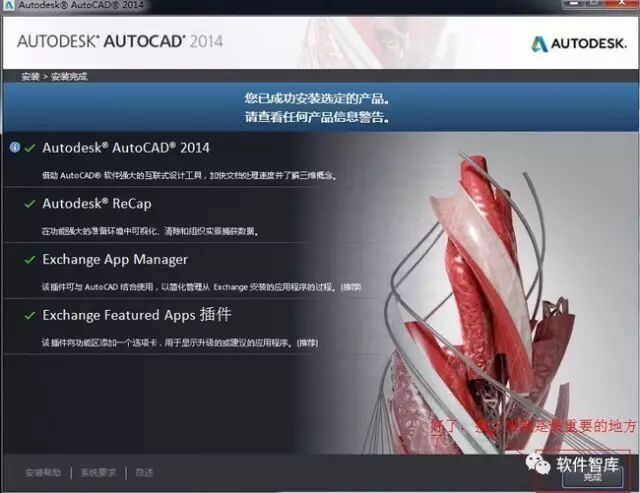Click the AutoCAD description starting with 借助 AutoCAD
Image resolution: width=640 pixels, height=493 pixels.
(189, 175)
